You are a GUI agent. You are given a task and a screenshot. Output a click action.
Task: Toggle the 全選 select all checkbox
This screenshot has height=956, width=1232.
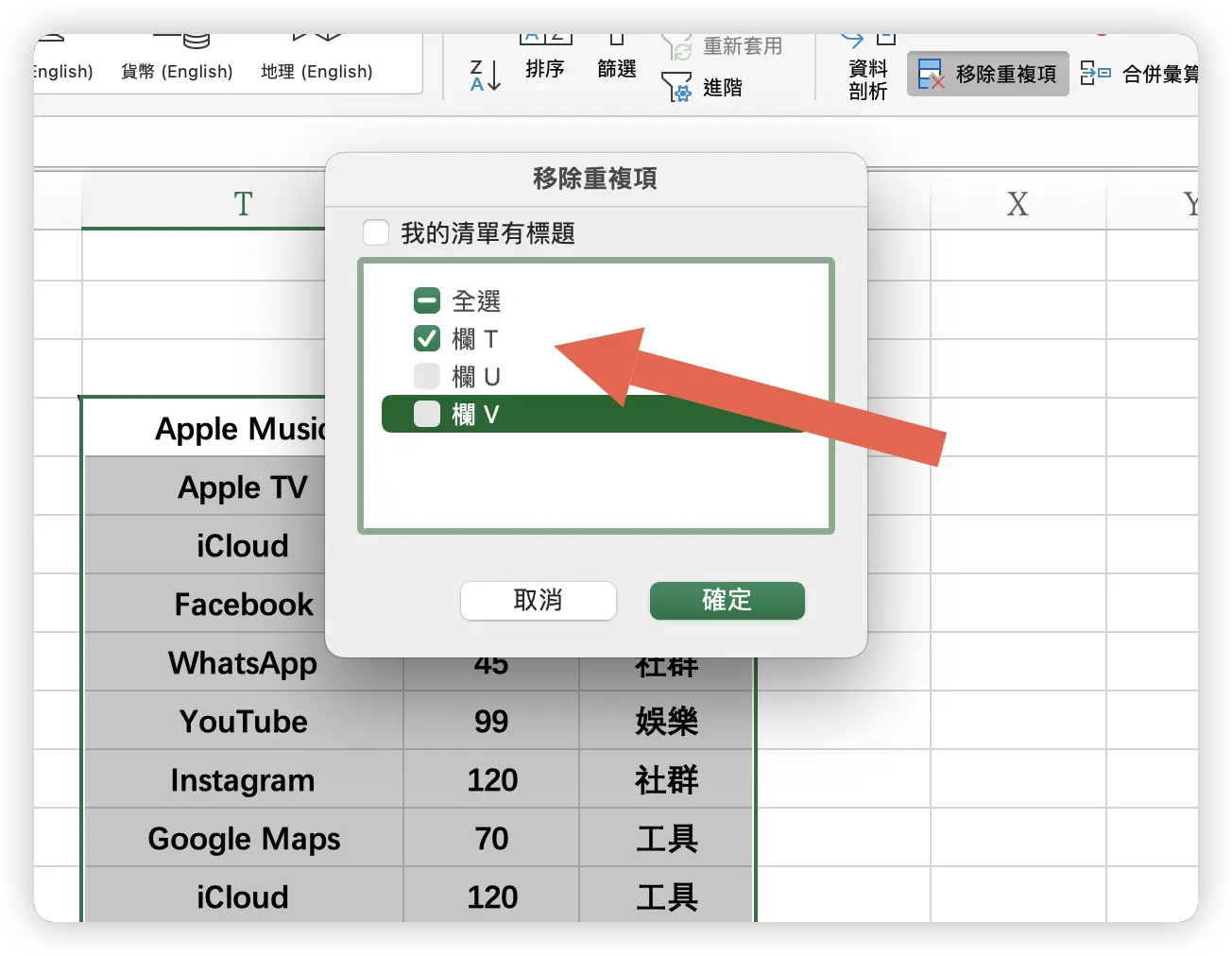pyautogui.click(x=427, y=301)
